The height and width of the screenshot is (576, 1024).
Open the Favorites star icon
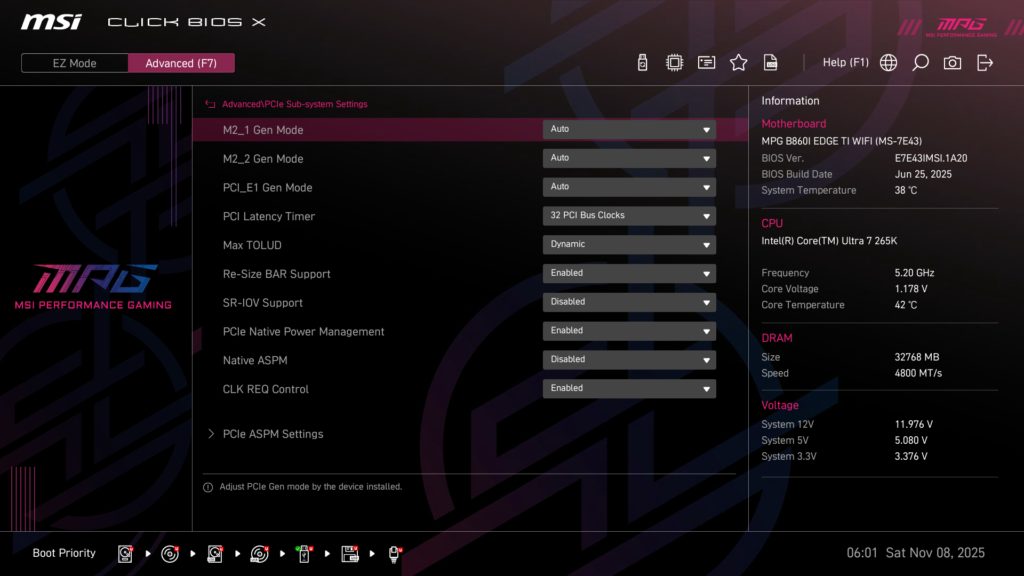point(738,61)
